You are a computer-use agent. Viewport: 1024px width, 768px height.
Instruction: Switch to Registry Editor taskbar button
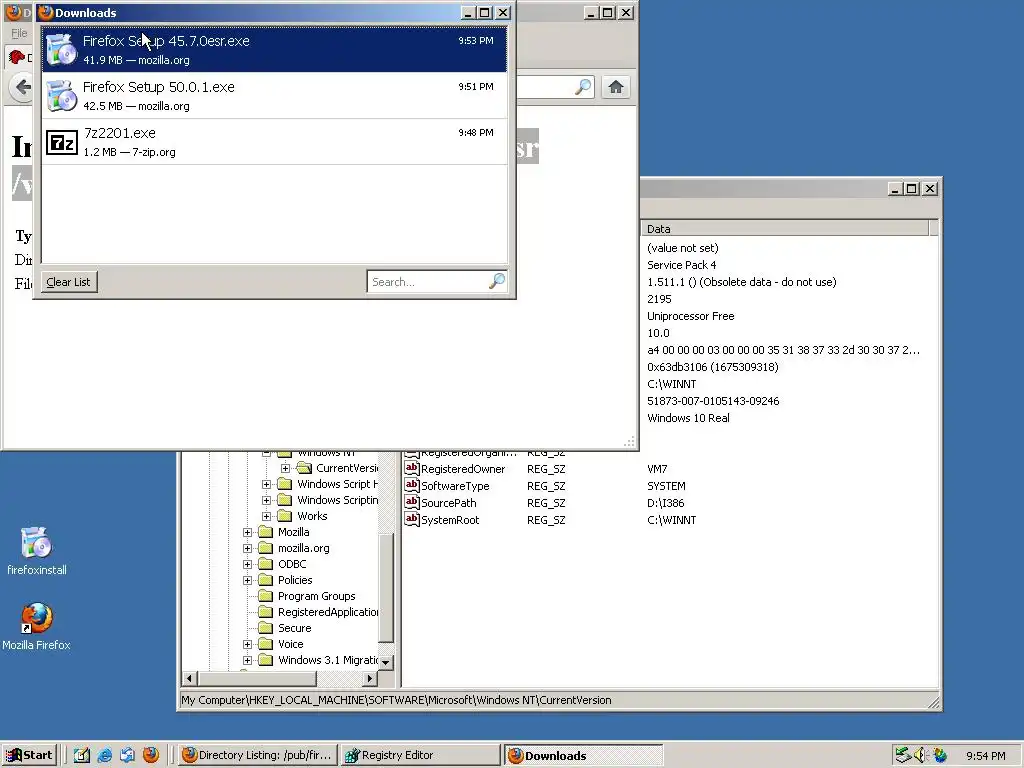[x=421, y=755]
